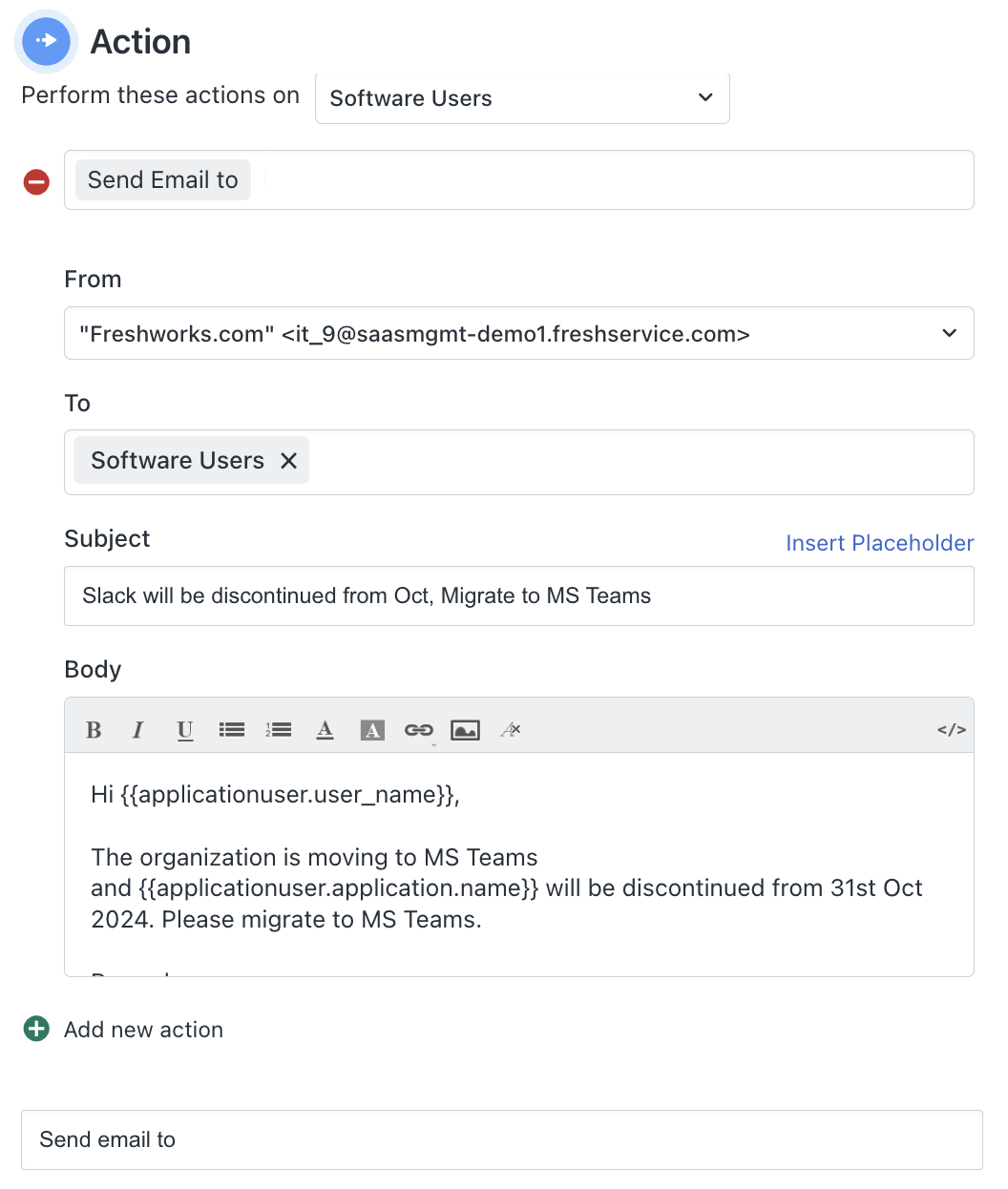The width and height of the screenshot is (1008, 1189).
Task: Click the Send Email to action tag
Action: (163, 179)
